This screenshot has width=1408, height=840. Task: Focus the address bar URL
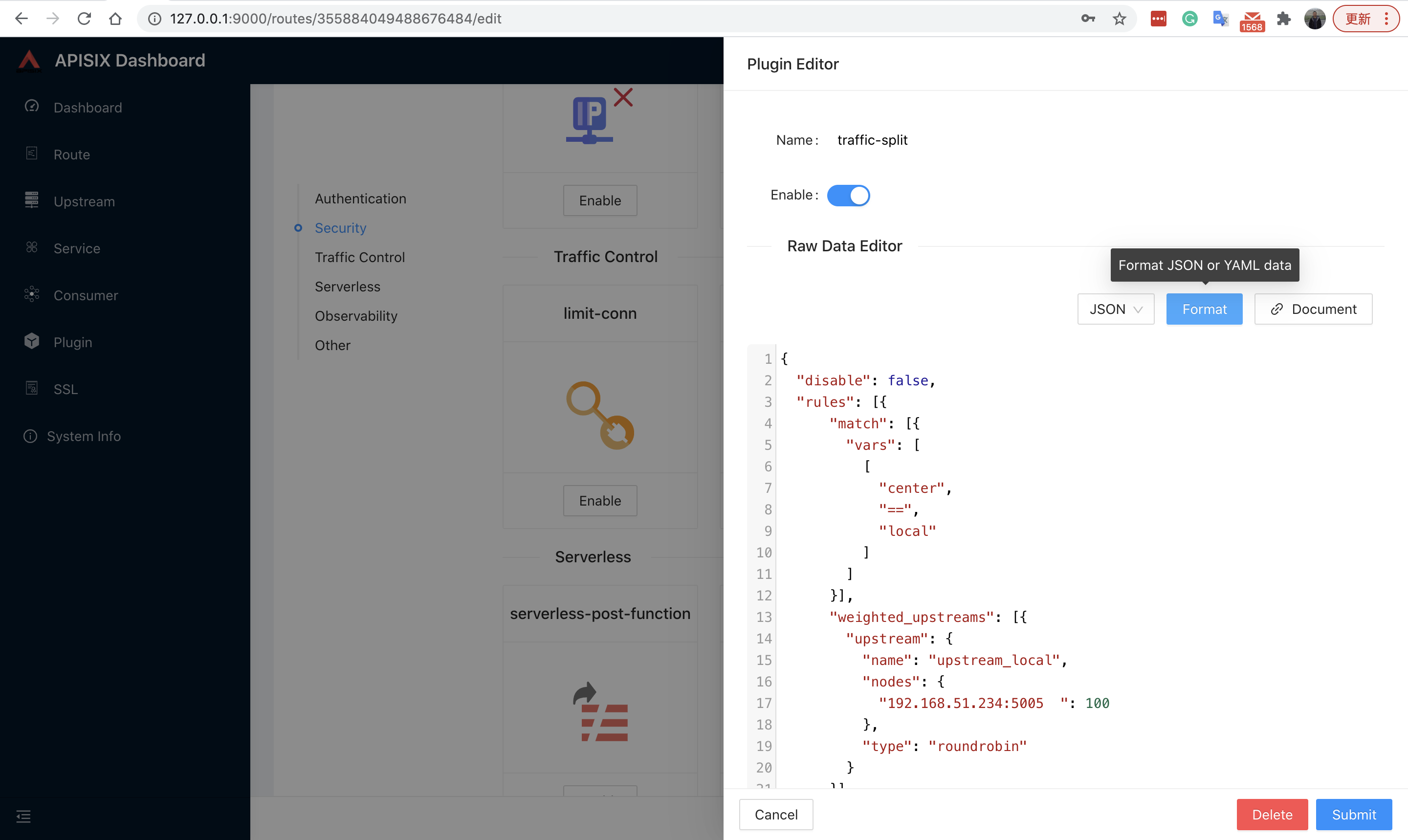point(335,19)
